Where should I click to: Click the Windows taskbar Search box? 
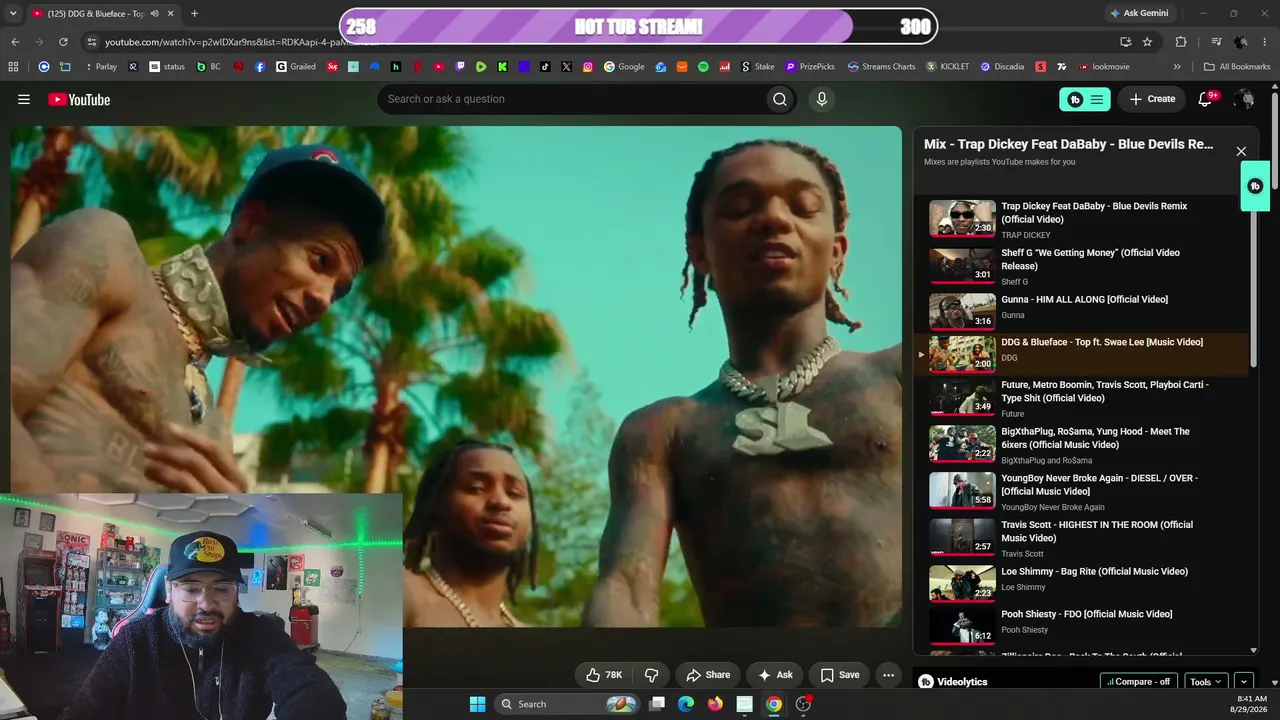tap(567, 704)
